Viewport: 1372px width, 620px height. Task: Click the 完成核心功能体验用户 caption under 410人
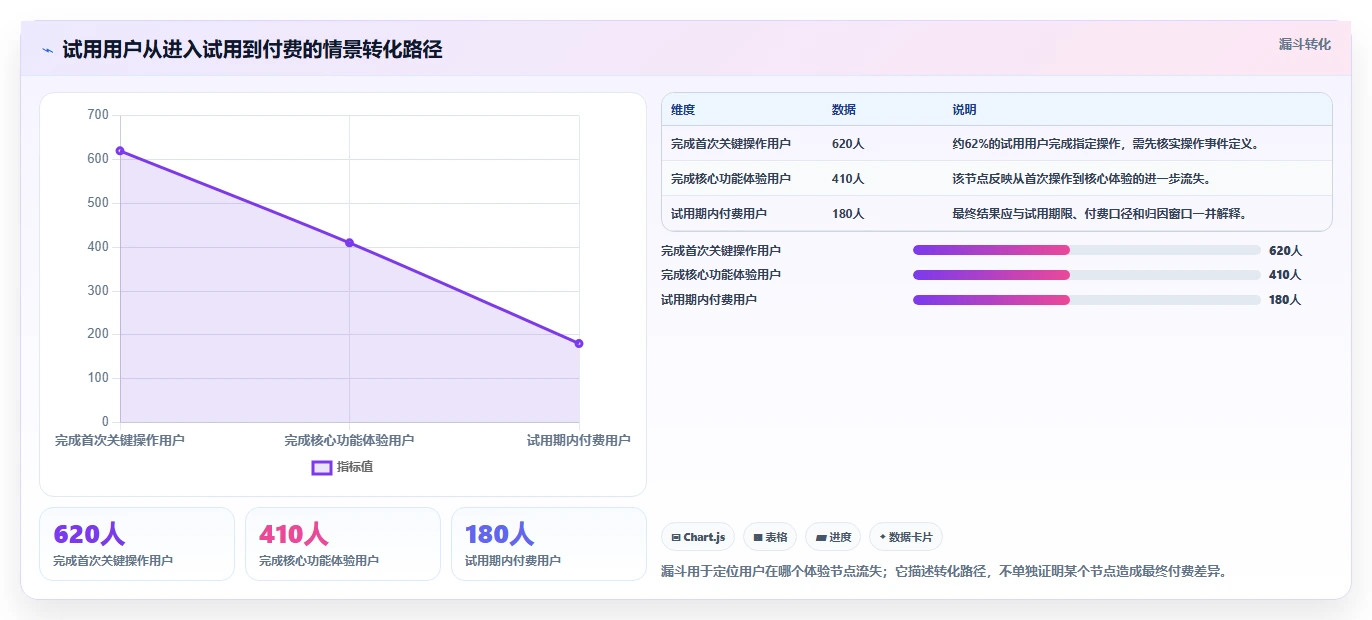tap(318, 561)
